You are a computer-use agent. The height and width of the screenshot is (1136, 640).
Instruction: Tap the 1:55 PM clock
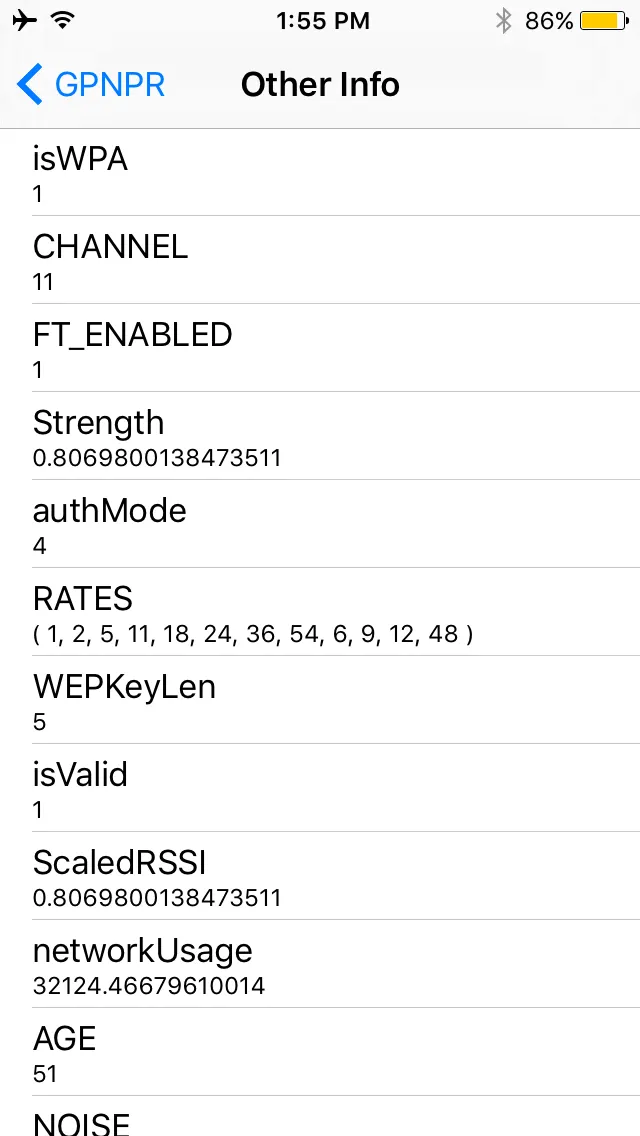(x=323, y=21)
